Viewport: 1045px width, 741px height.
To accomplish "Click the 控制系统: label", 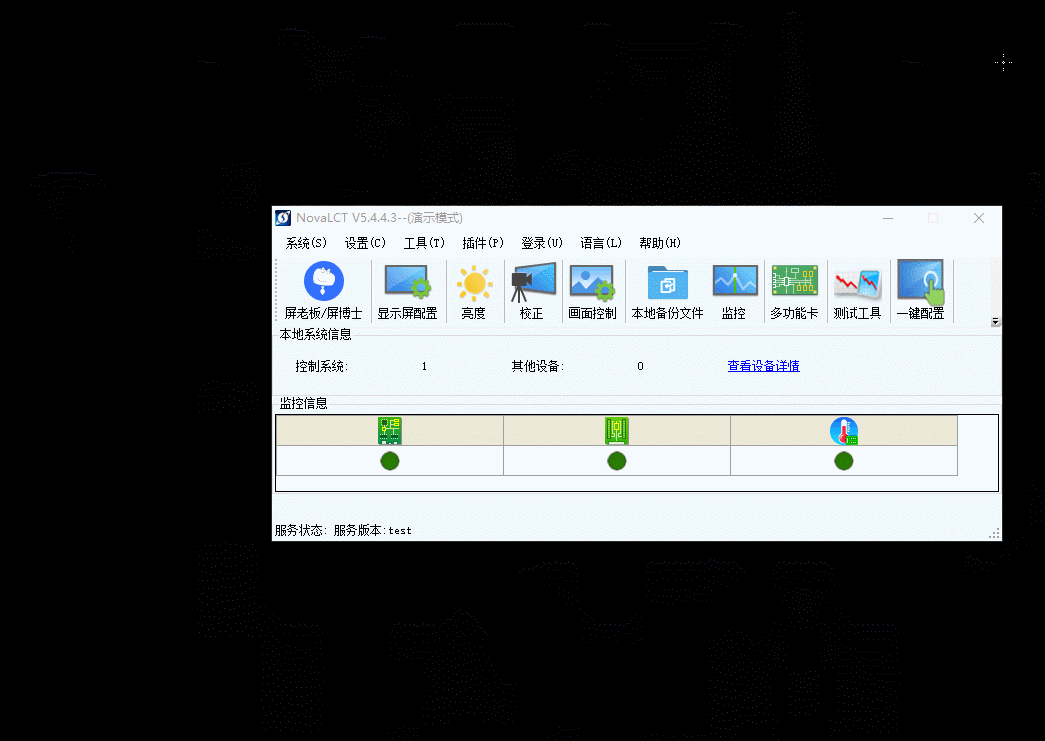I will pos(322,367).
